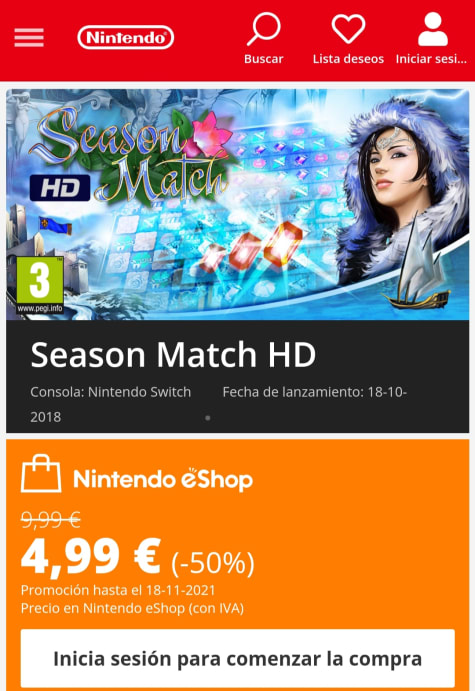Image resolution: width=475 pixels, height=691 pixels.
Task: Click Inicia sesión para comenzar la compra
Action: click(238, 658)
